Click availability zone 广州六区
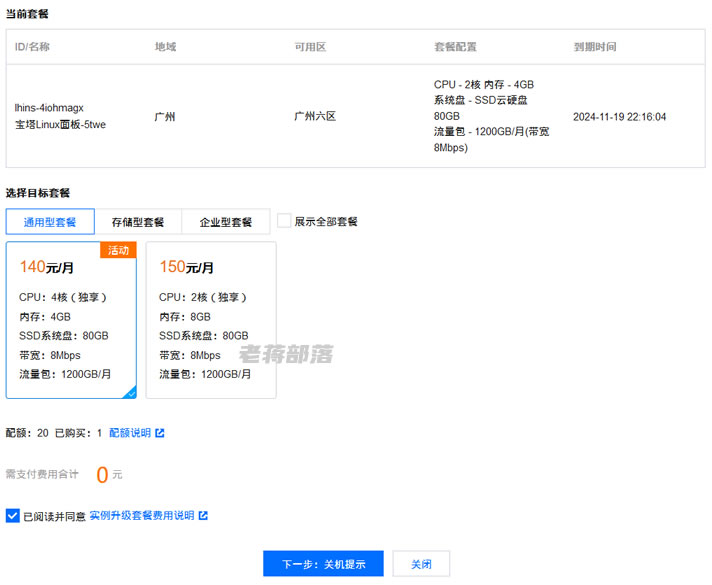Viewport: 712px width, 585px height. point(315,116)
